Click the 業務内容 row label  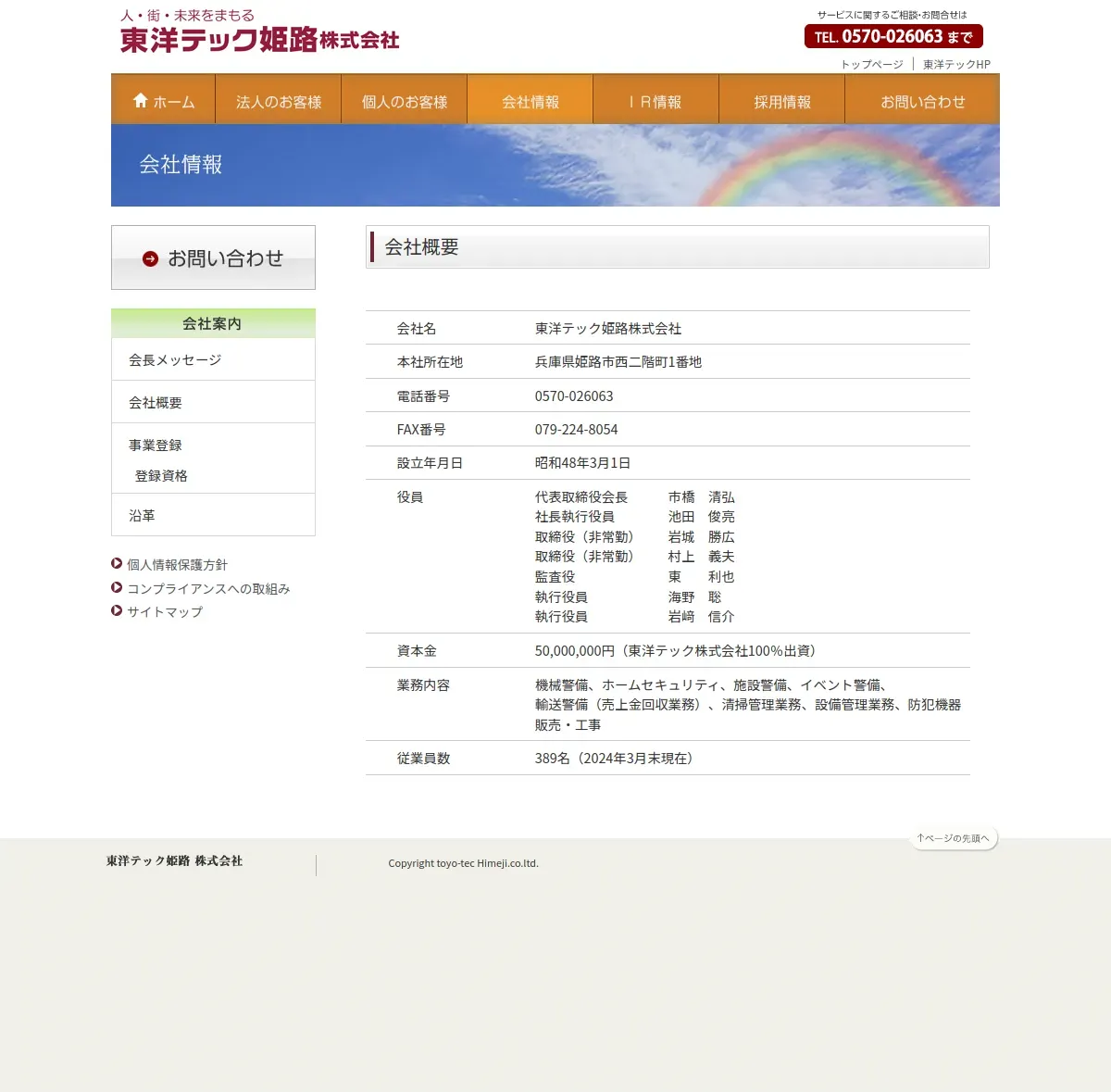point(423,684)
